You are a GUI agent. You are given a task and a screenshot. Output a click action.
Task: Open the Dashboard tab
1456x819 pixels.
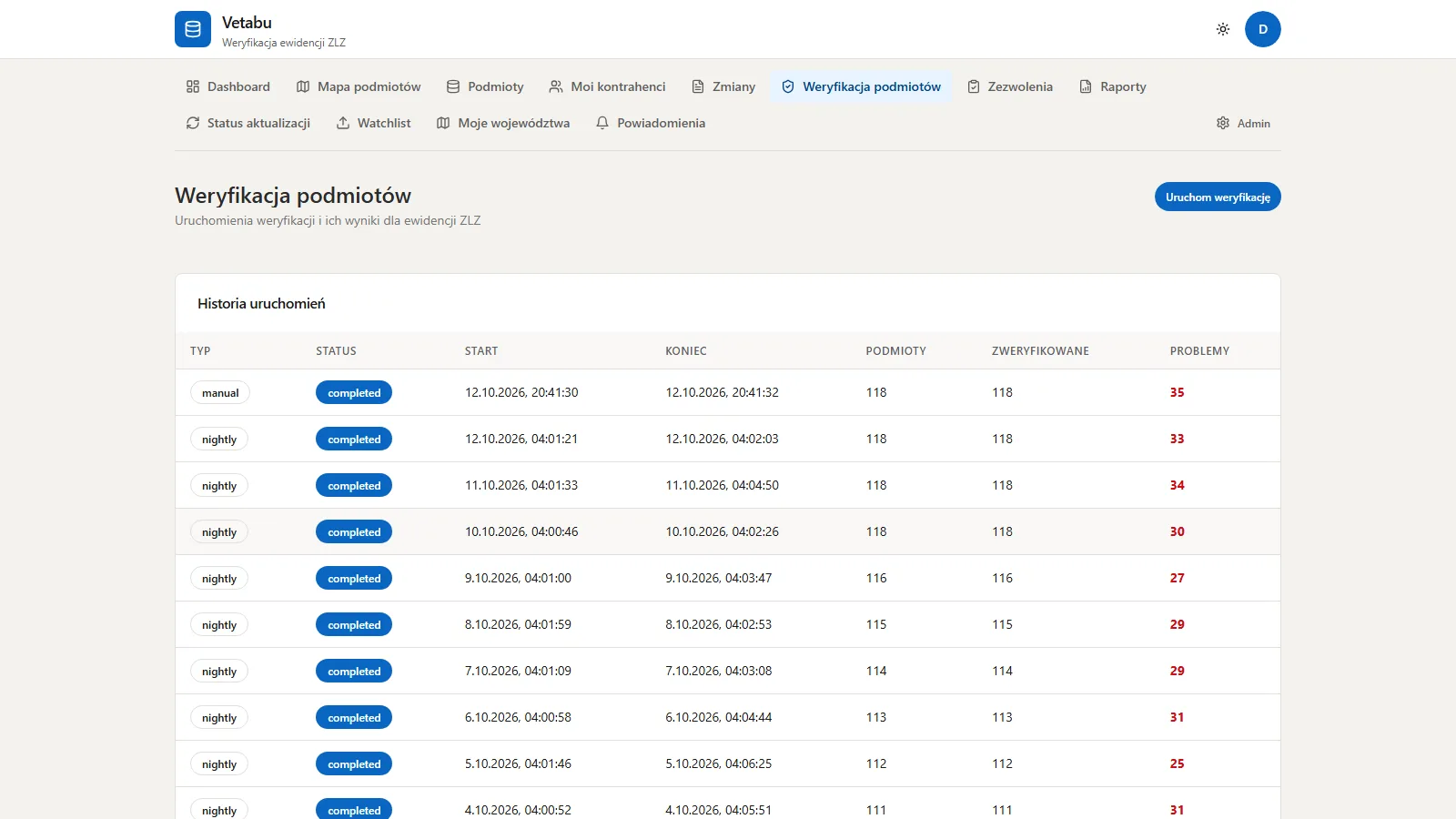(228, 86)
